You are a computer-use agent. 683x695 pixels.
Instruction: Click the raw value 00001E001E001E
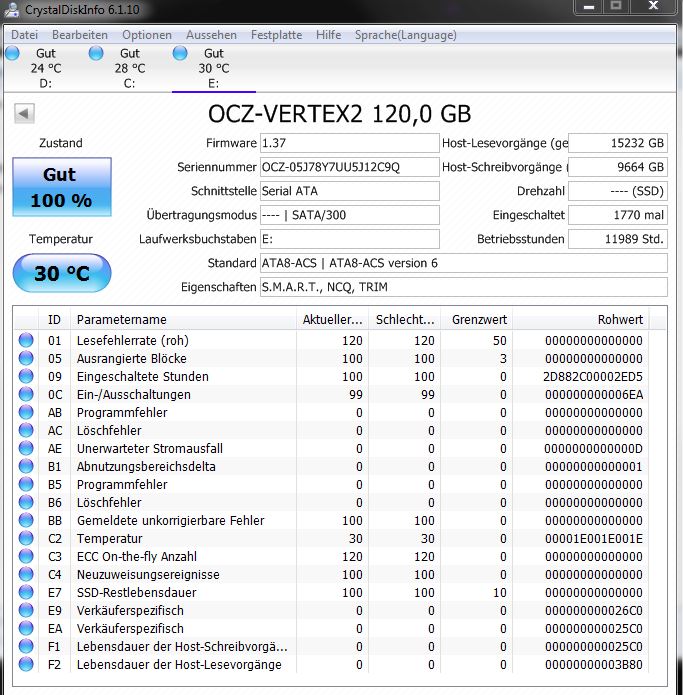pyautogui.click(x=593, y=539)
